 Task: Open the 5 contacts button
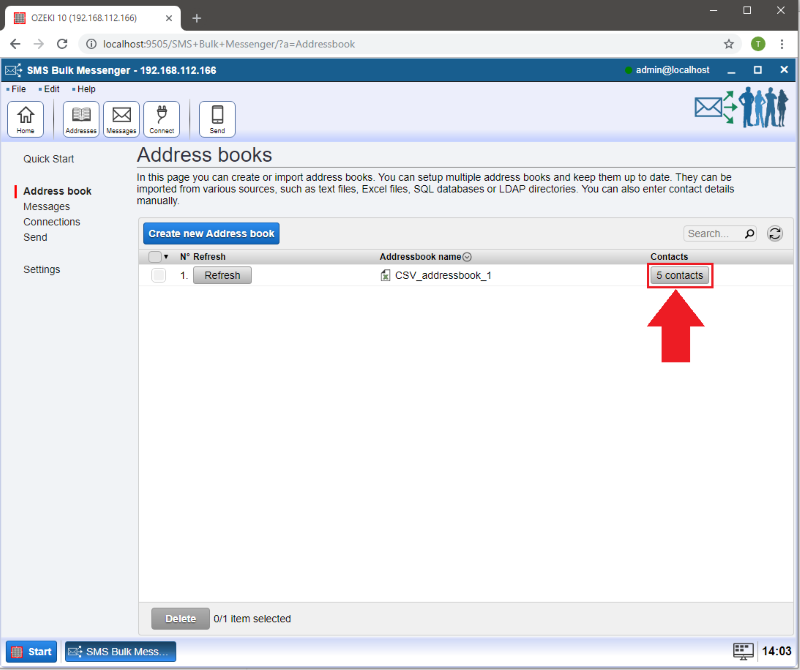(680, 276)
